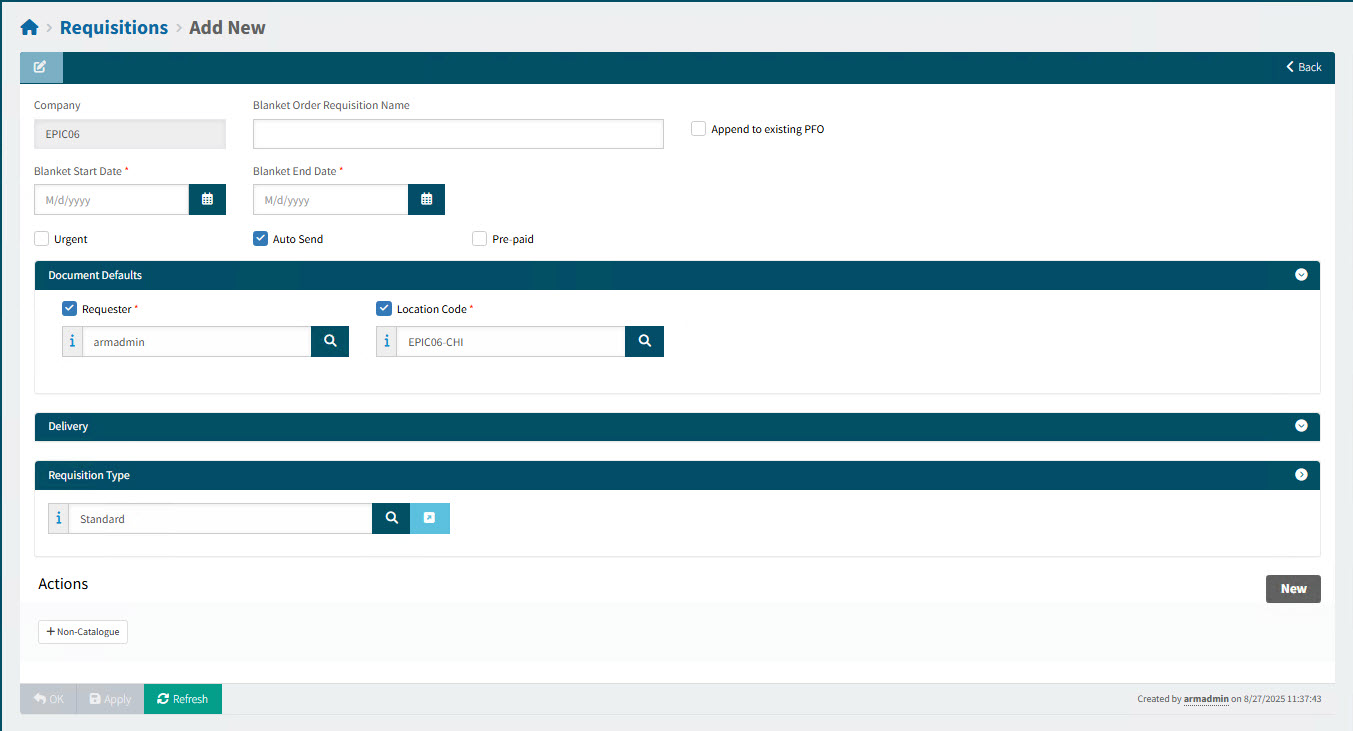Uncheck the Auto Send checkbox
1353x731 pixels.
[x=261, y=239]
